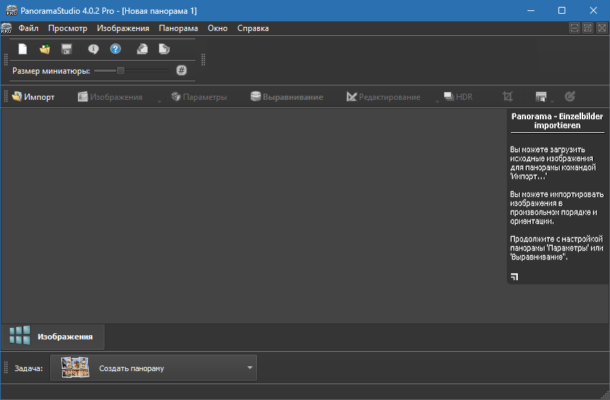Open the Справка menu
The width and height of the screenshot is (610, 400).
coord(253,28)
